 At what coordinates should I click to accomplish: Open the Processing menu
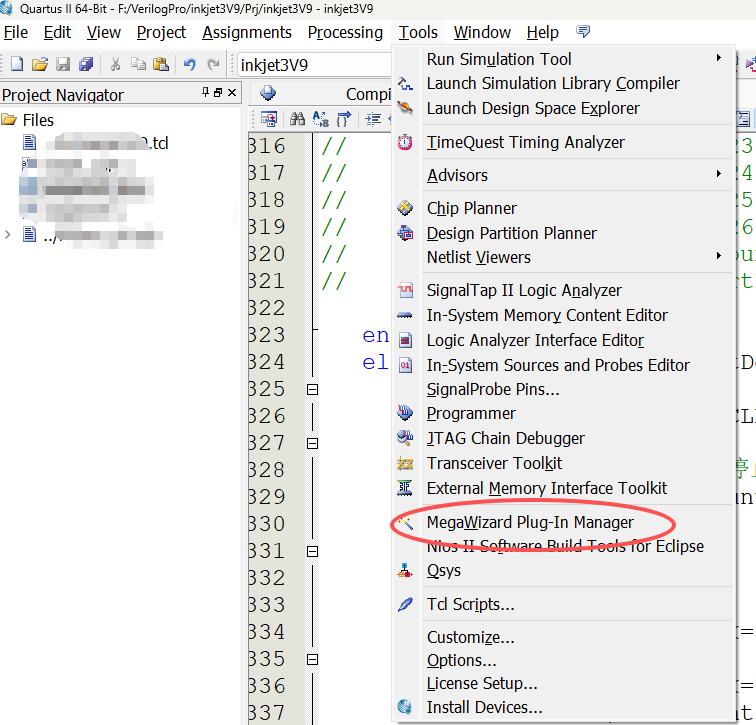click(345, 32)
